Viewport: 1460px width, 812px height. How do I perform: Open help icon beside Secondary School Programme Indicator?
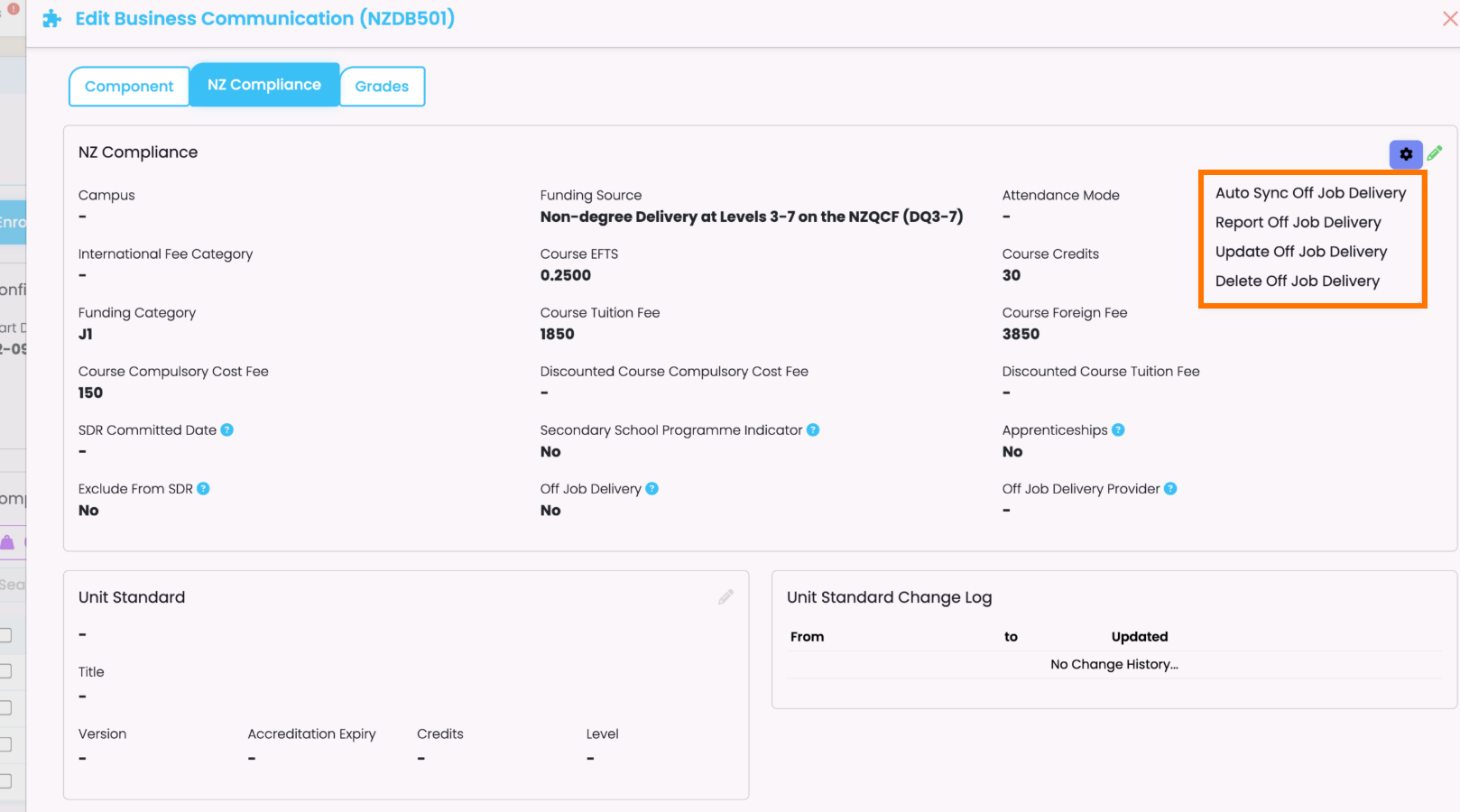(x=813, y=430)
